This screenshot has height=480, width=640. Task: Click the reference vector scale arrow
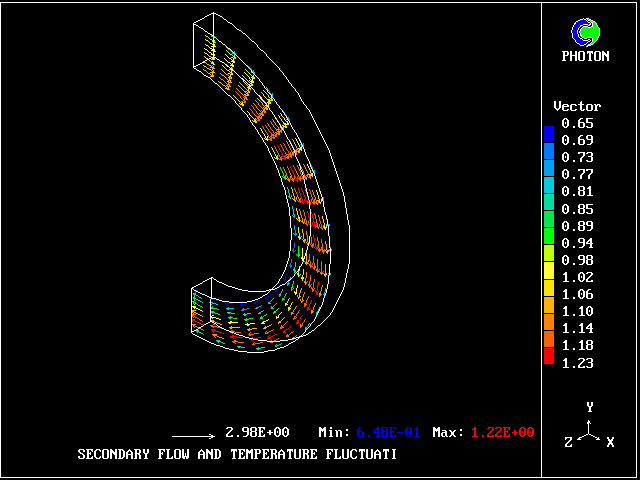tap(193, 436)
